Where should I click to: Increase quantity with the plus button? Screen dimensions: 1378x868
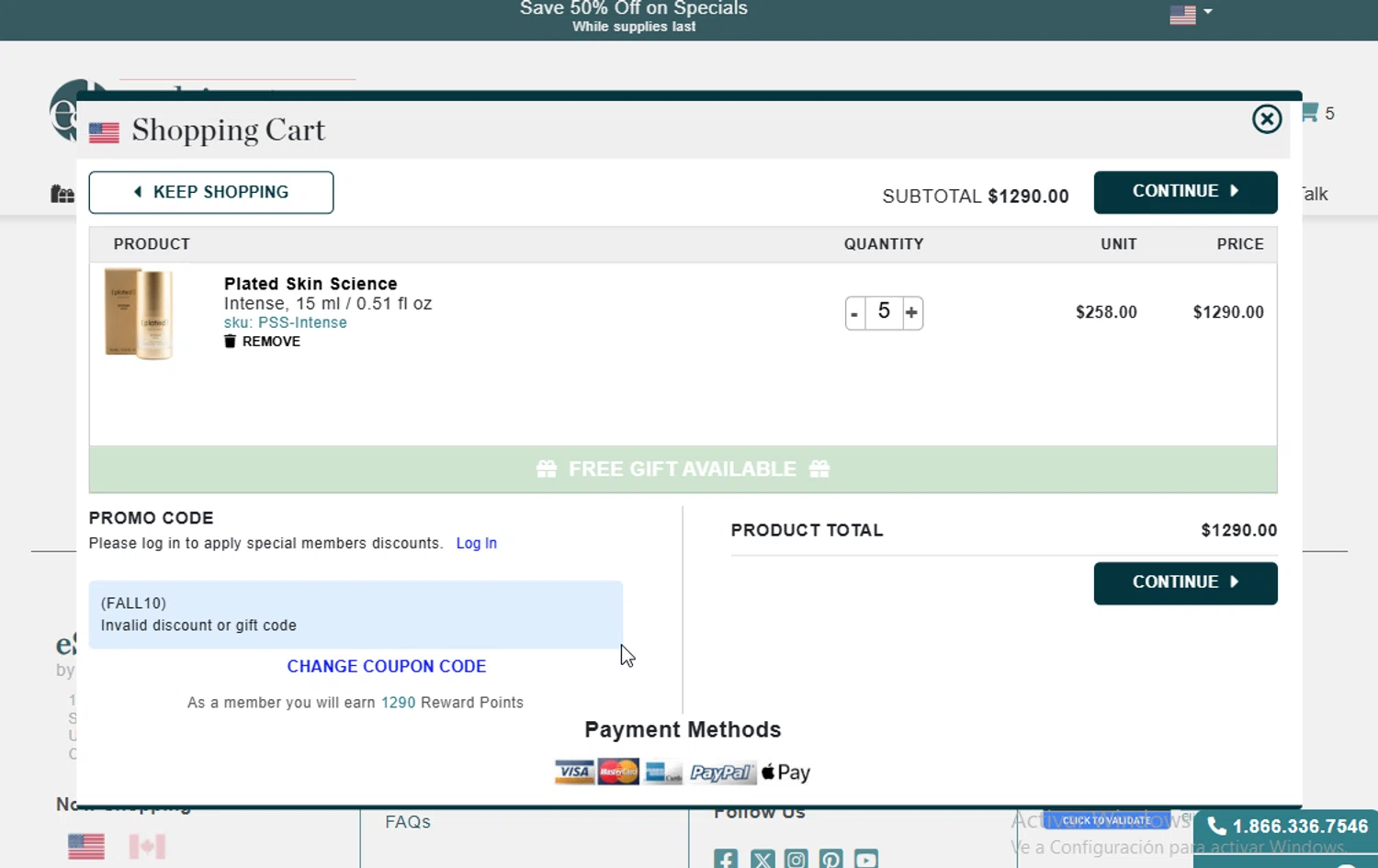912,313
